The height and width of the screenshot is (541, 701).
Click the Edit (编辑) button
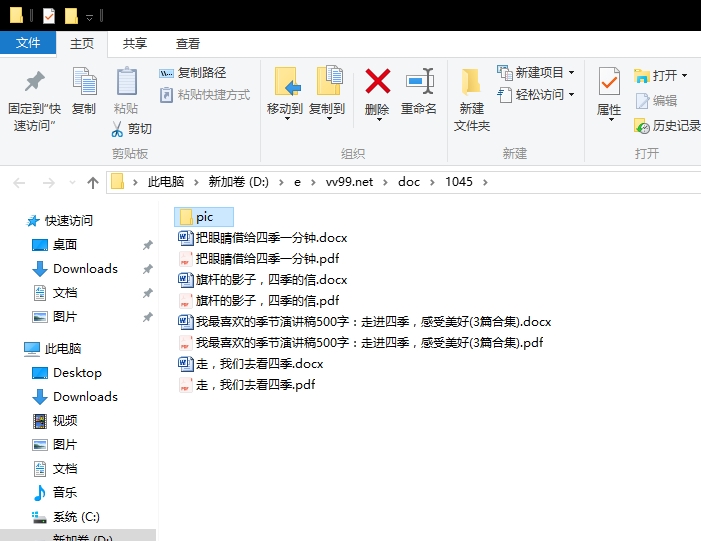tap(656, 101)
